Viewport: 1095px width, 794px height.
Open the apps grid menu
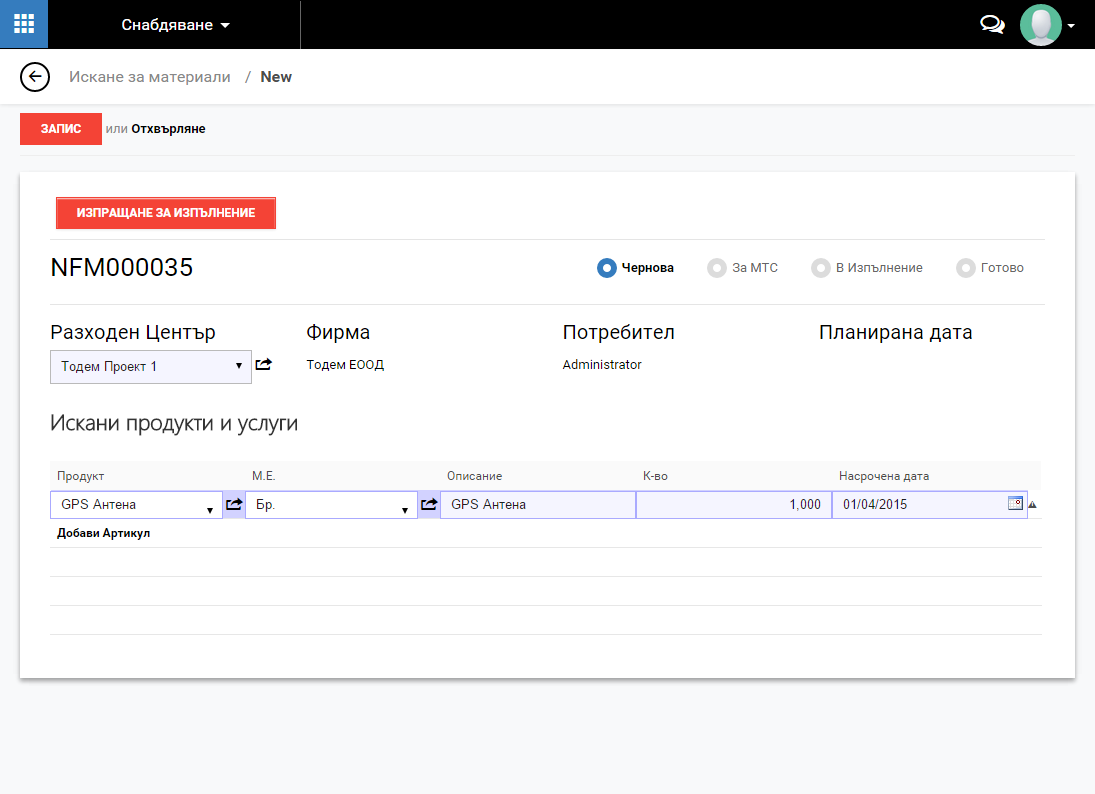coord(24,24)
